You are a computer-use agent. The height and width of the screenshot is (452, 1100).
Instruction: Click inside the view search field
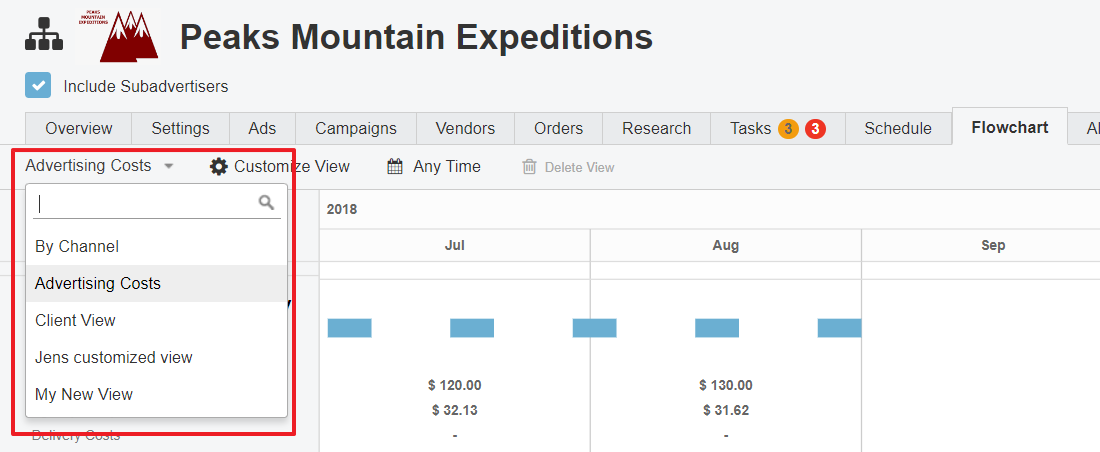coord(145,203)
